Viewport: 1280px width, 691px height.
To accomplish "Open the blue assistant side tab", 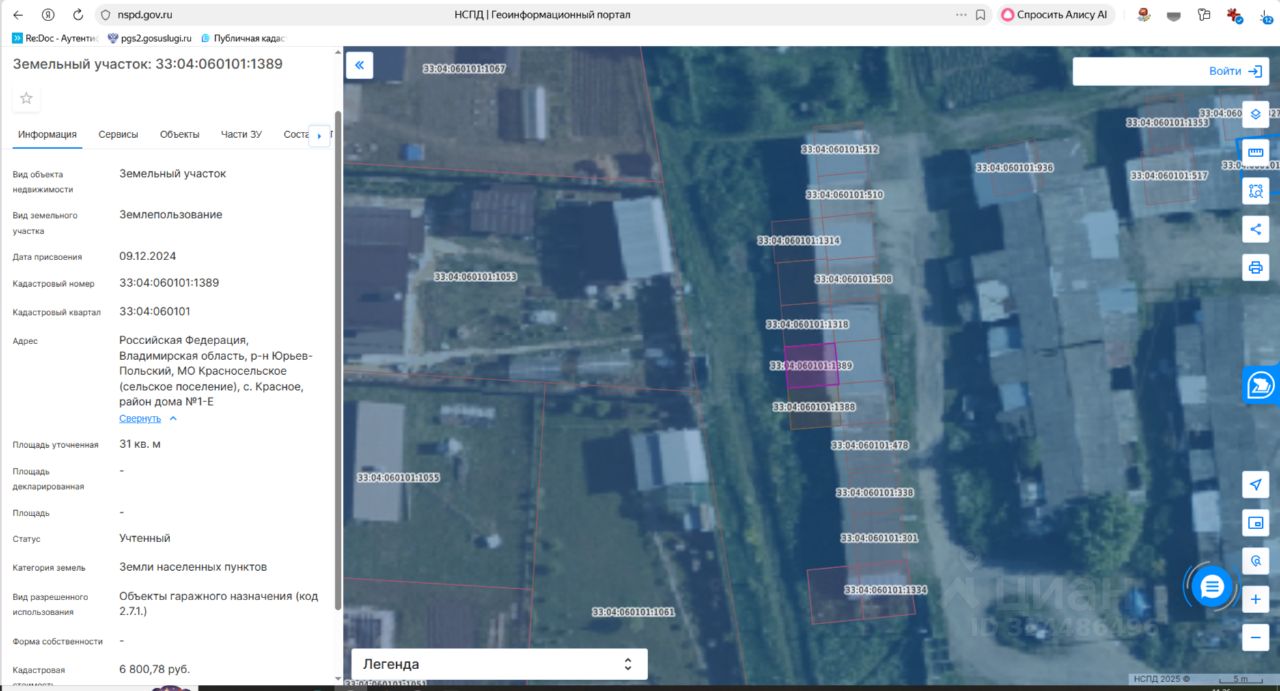I will point(1262,385).
